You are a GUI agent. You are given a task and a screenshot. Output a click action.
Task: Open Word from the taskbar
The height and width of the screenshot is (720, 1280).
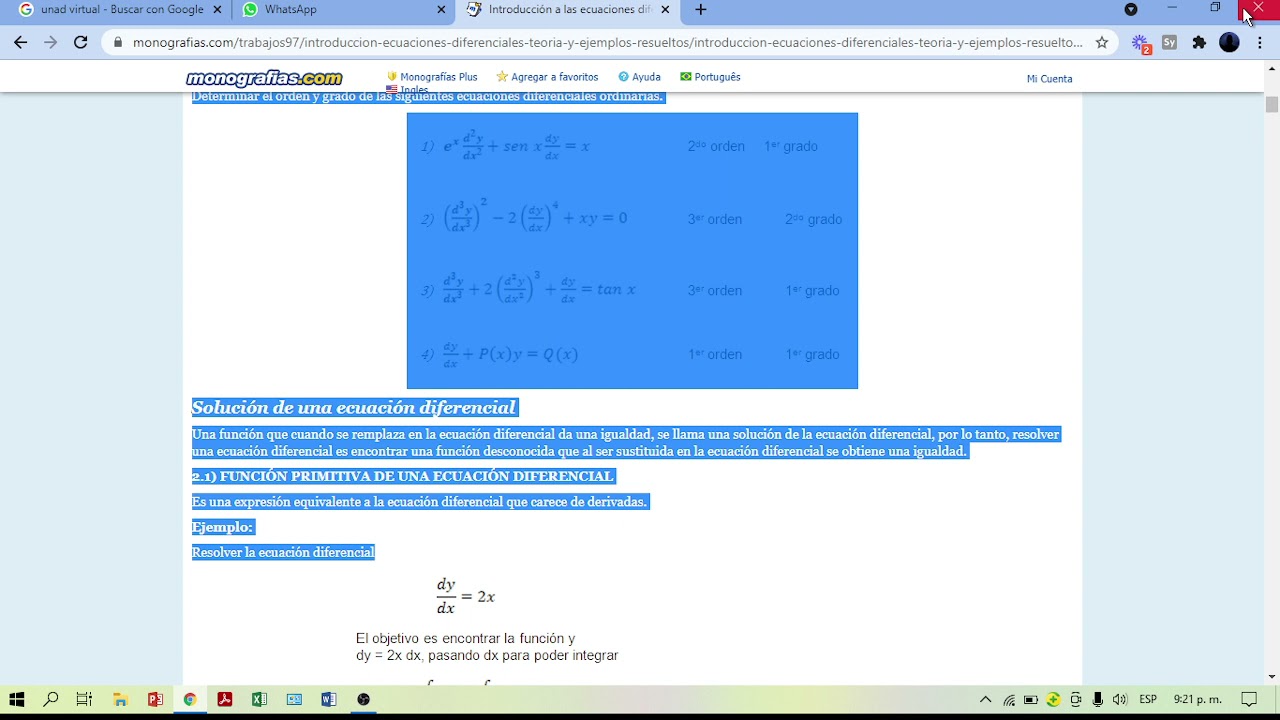(x=329, y=699)
